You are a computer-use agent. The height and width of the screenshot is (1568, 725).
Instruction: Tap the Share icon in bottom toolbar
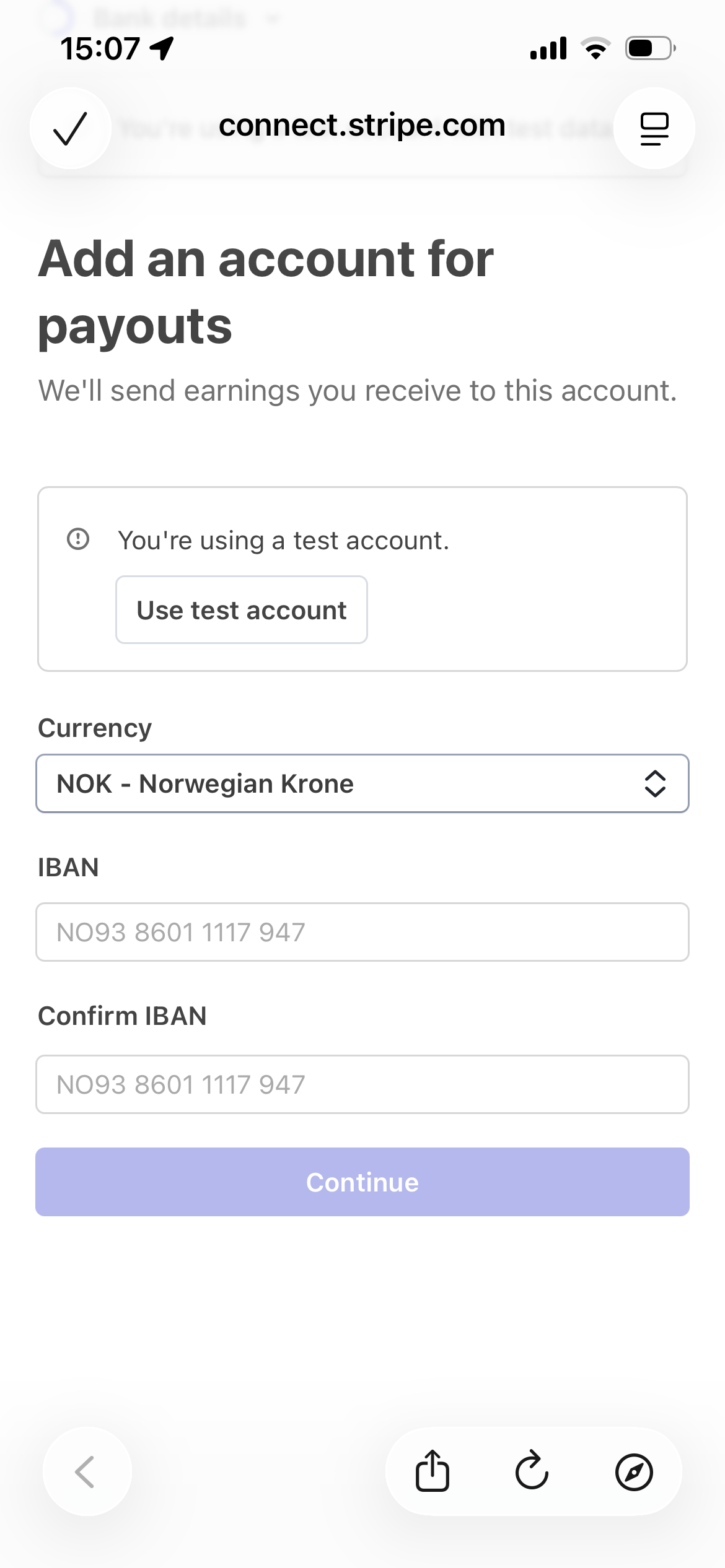pyautogui.click(x=432, y=1471)
